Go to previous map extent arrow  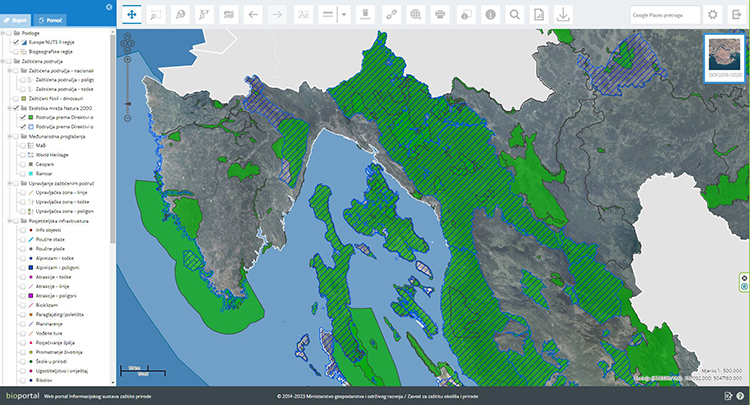coord(253,14)
